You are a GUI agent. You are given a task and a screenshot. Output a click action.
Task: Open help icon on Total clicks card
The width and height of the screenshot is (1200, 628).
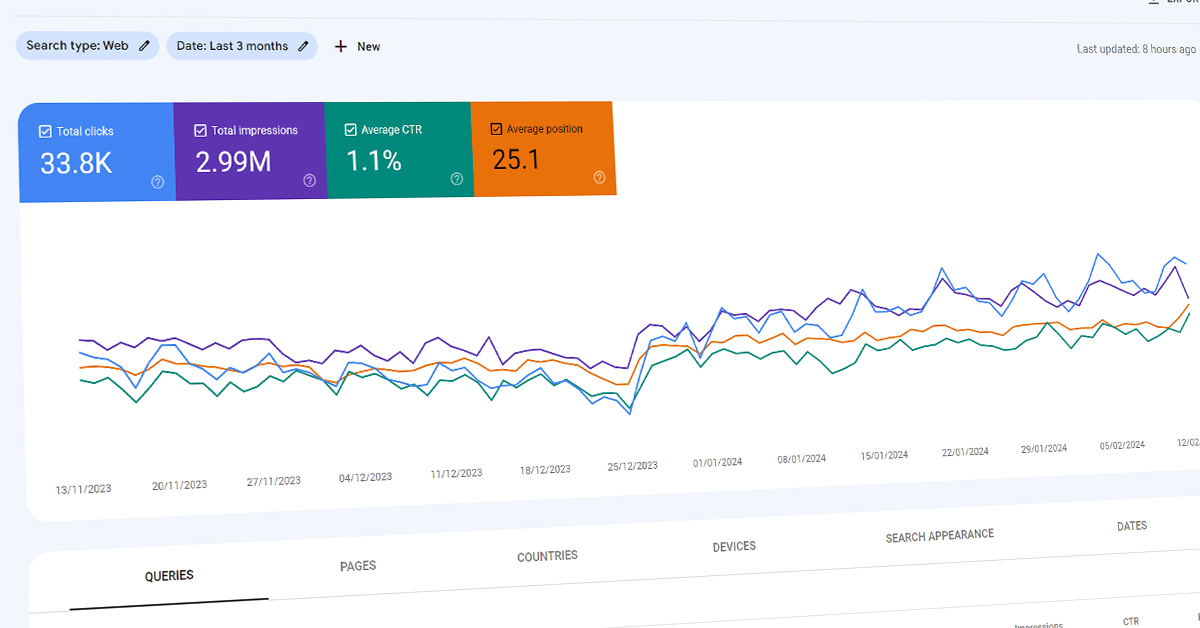pyautogui.click(x=158, y=181)
